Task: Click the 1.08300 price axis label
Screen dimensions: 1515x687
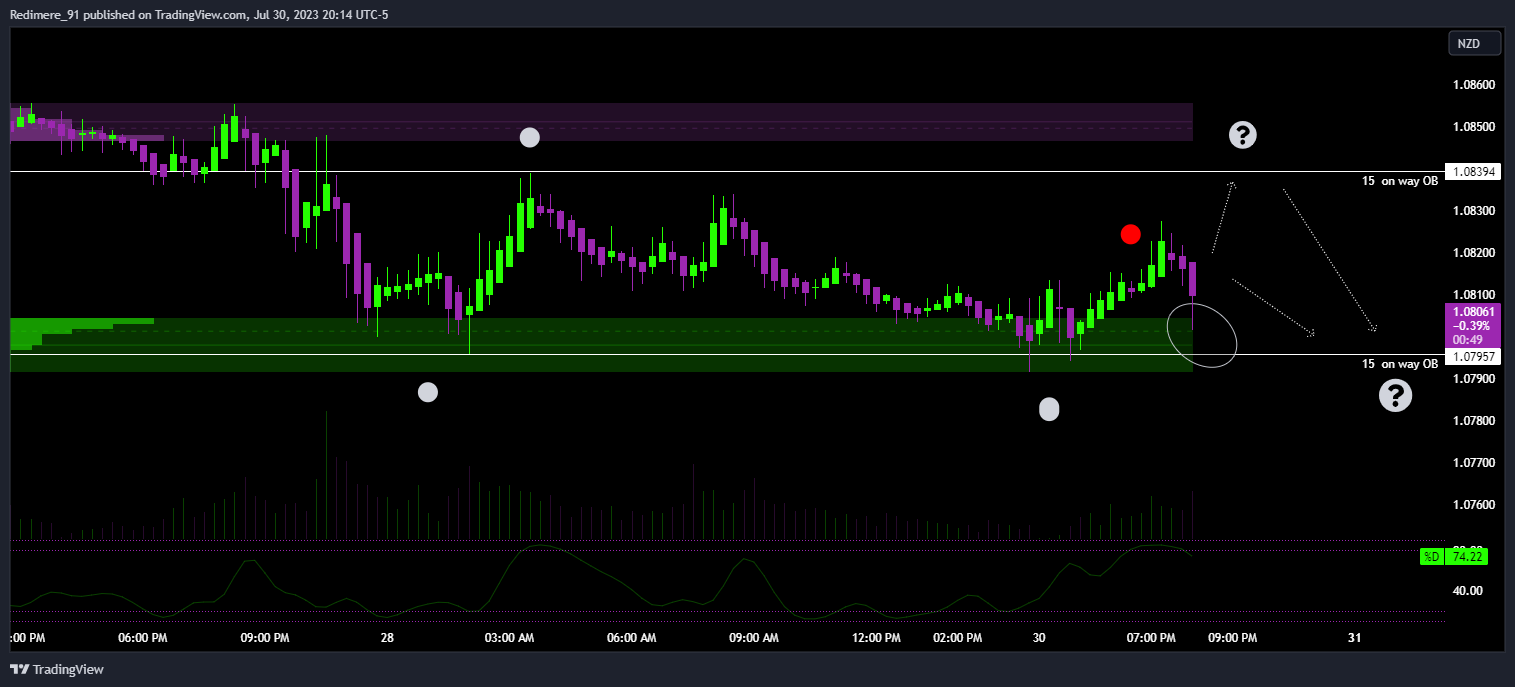Action: pyautogui.click(x=1474, y=211)
